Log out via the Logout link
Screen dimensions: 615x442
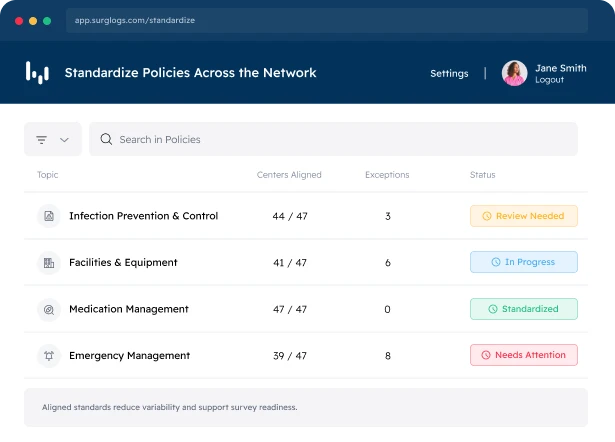pyautogui.click(x=549, y=80)
